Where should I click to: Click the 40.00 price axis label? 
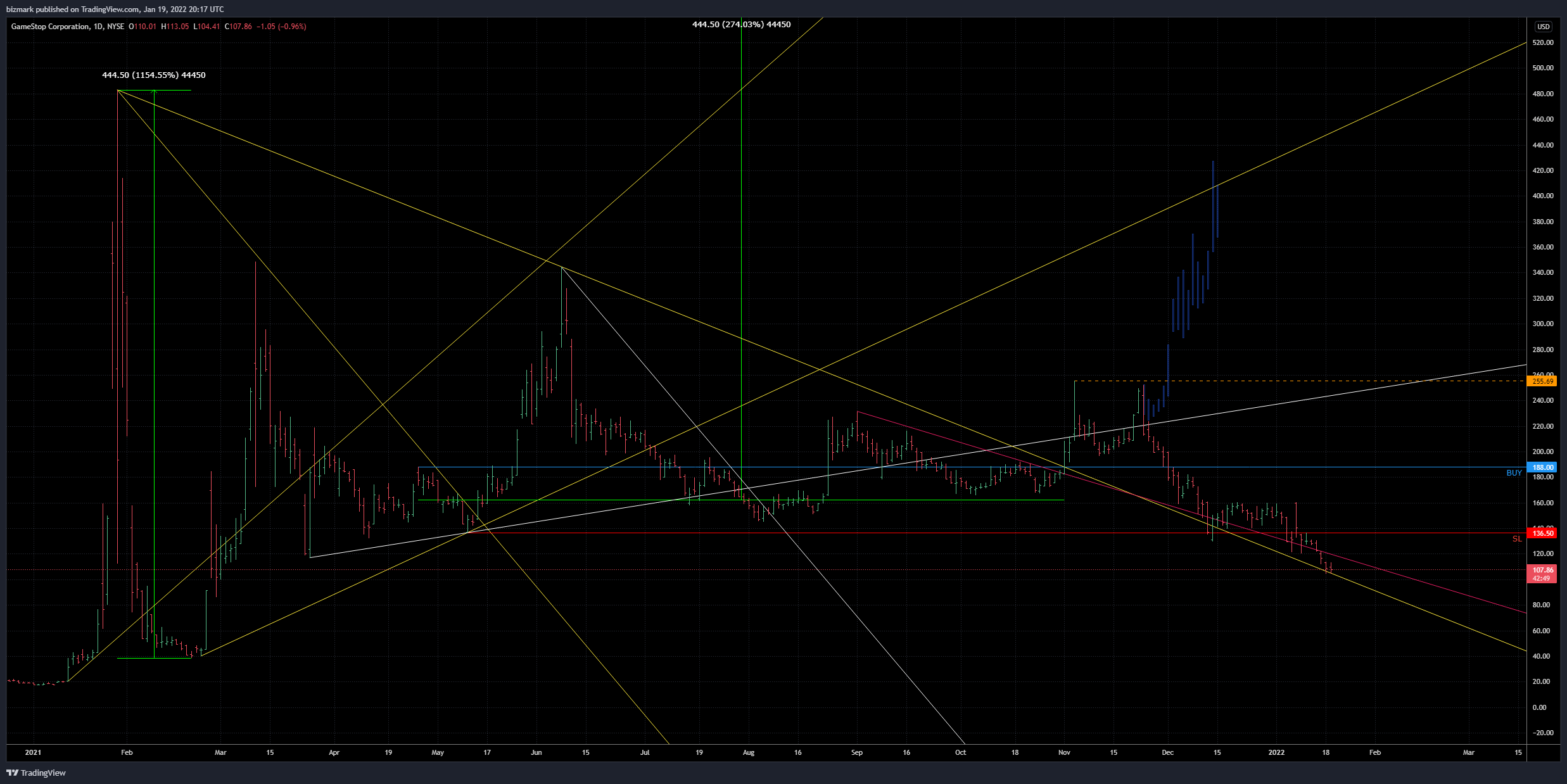1542,656
